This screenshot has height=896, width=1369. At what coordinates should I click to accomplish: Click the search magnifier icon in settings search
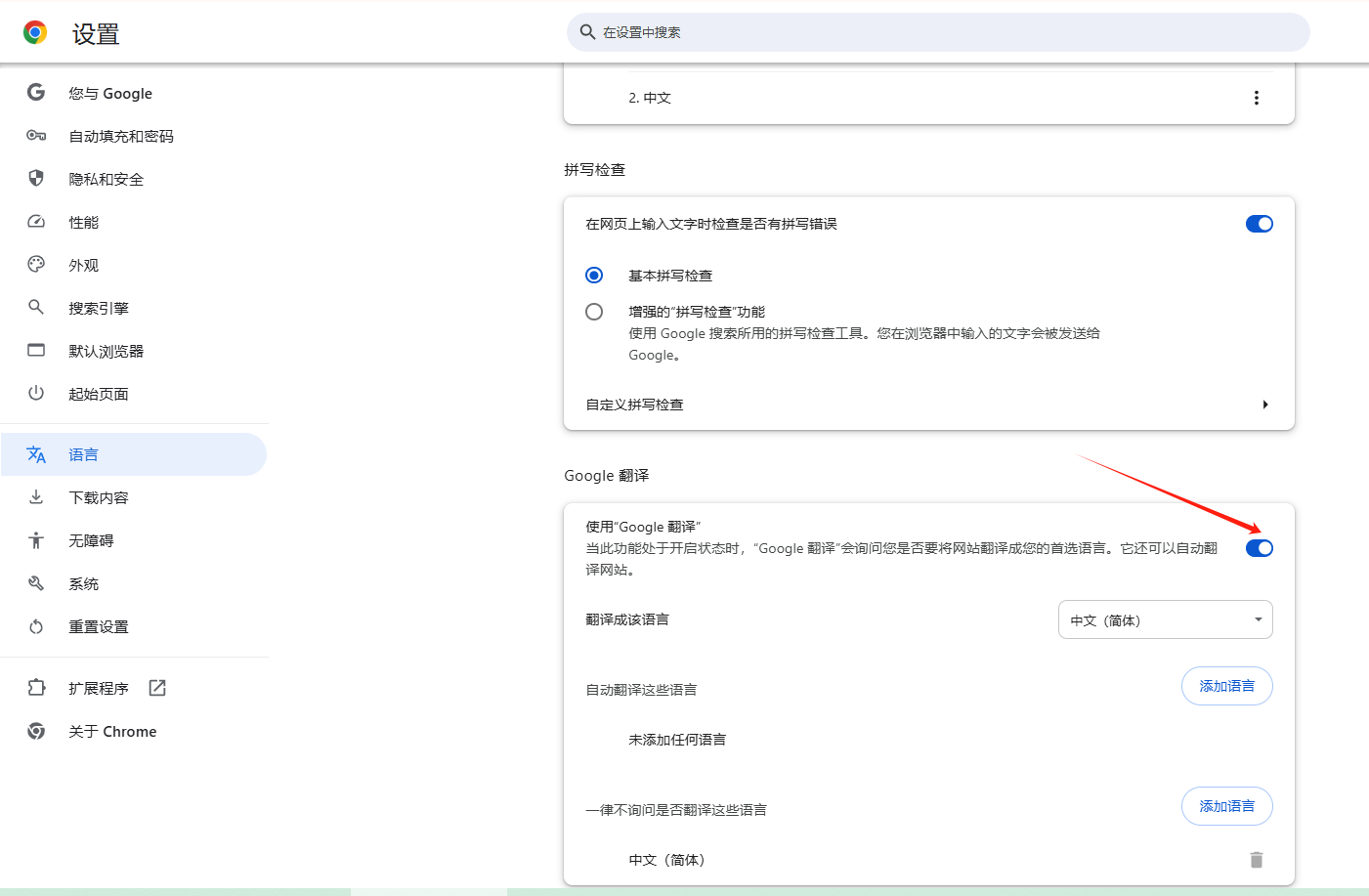pyautogui.click(x=587, y=32)
